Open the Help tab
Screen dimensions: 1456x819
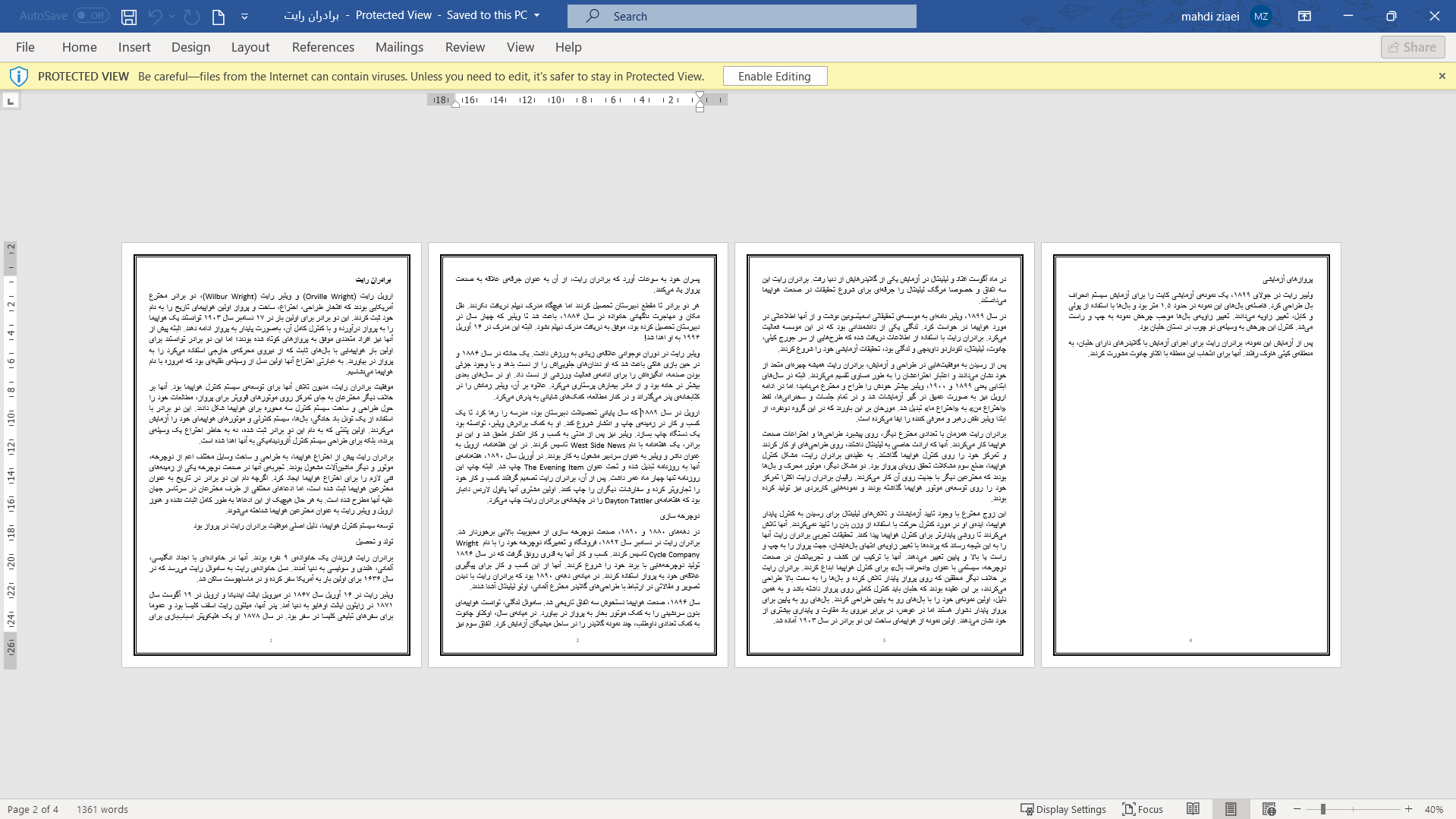568,47
